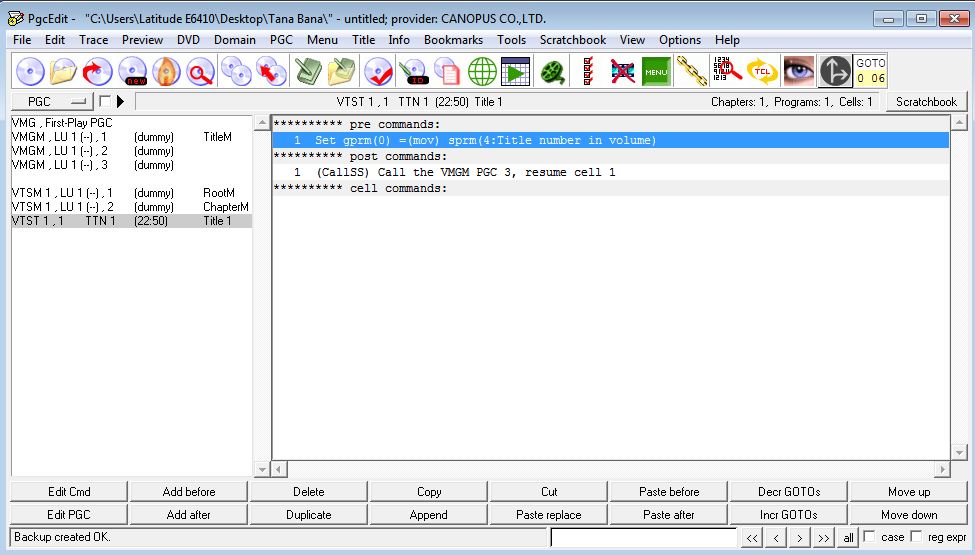Click the Scratchbook button
975x555 pixels.
click(926, 102)
